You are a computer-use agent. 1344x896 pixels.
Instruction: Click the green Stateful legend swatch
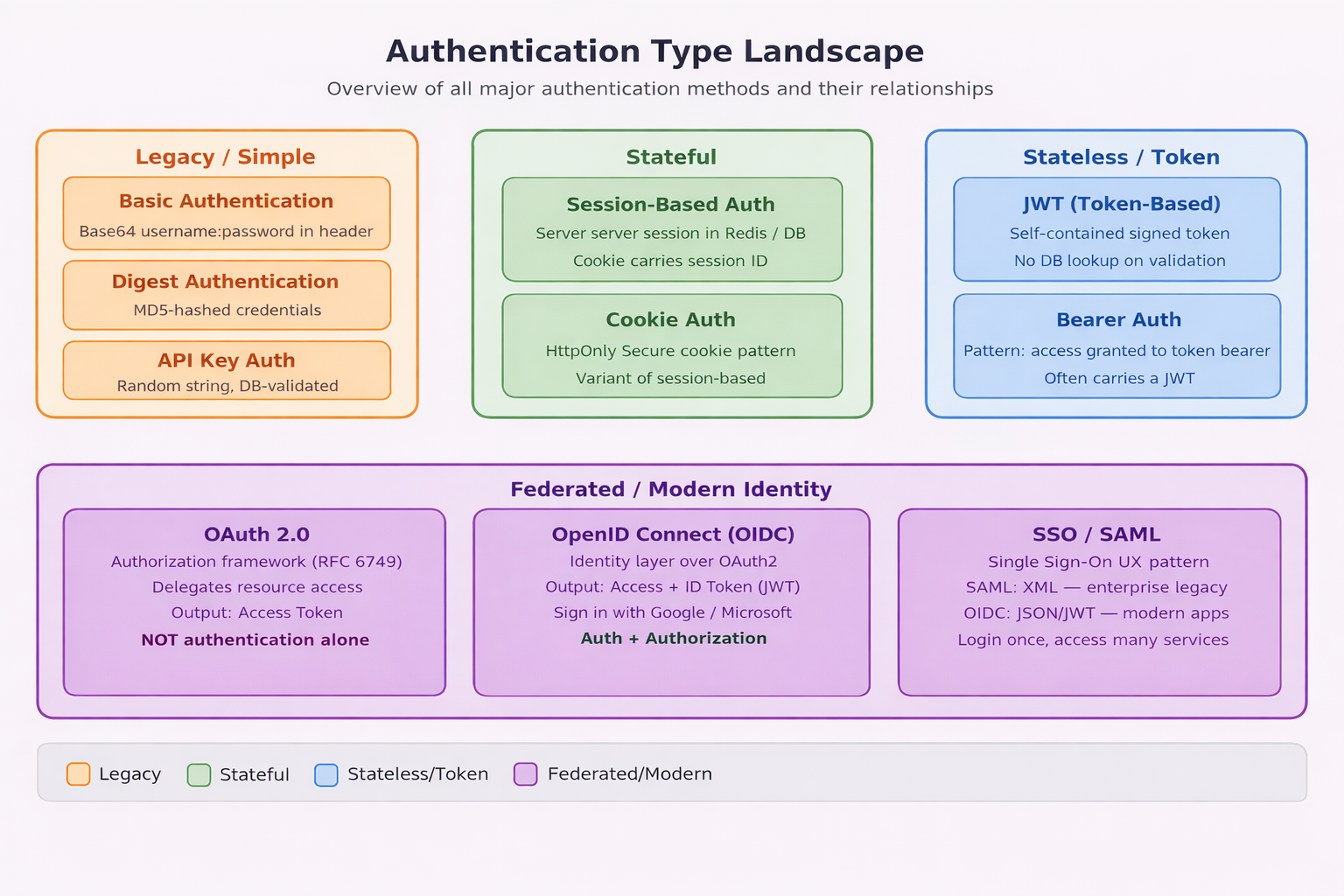coord(199,774)
